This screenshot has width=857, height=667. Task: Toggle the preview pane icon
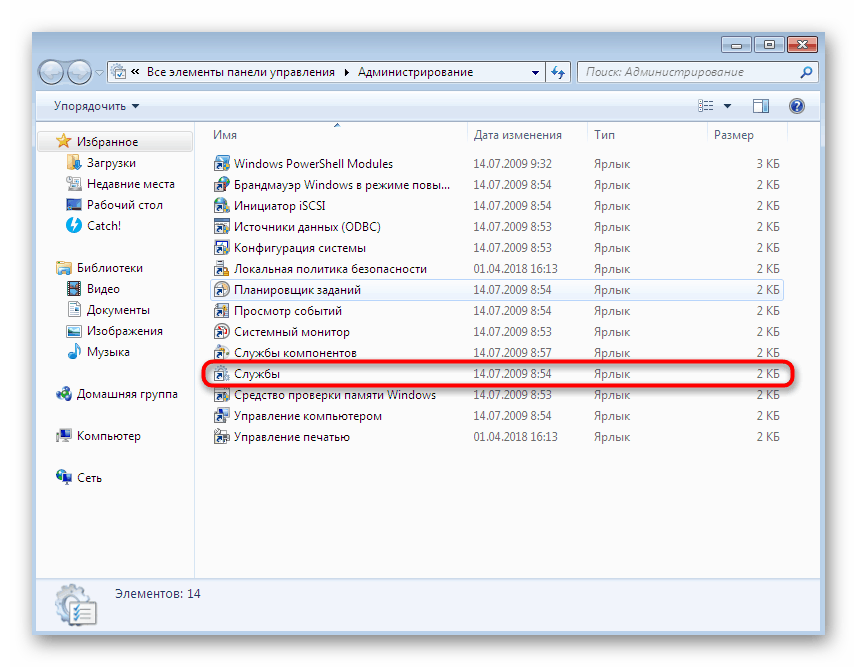click(x=761, y=106)
